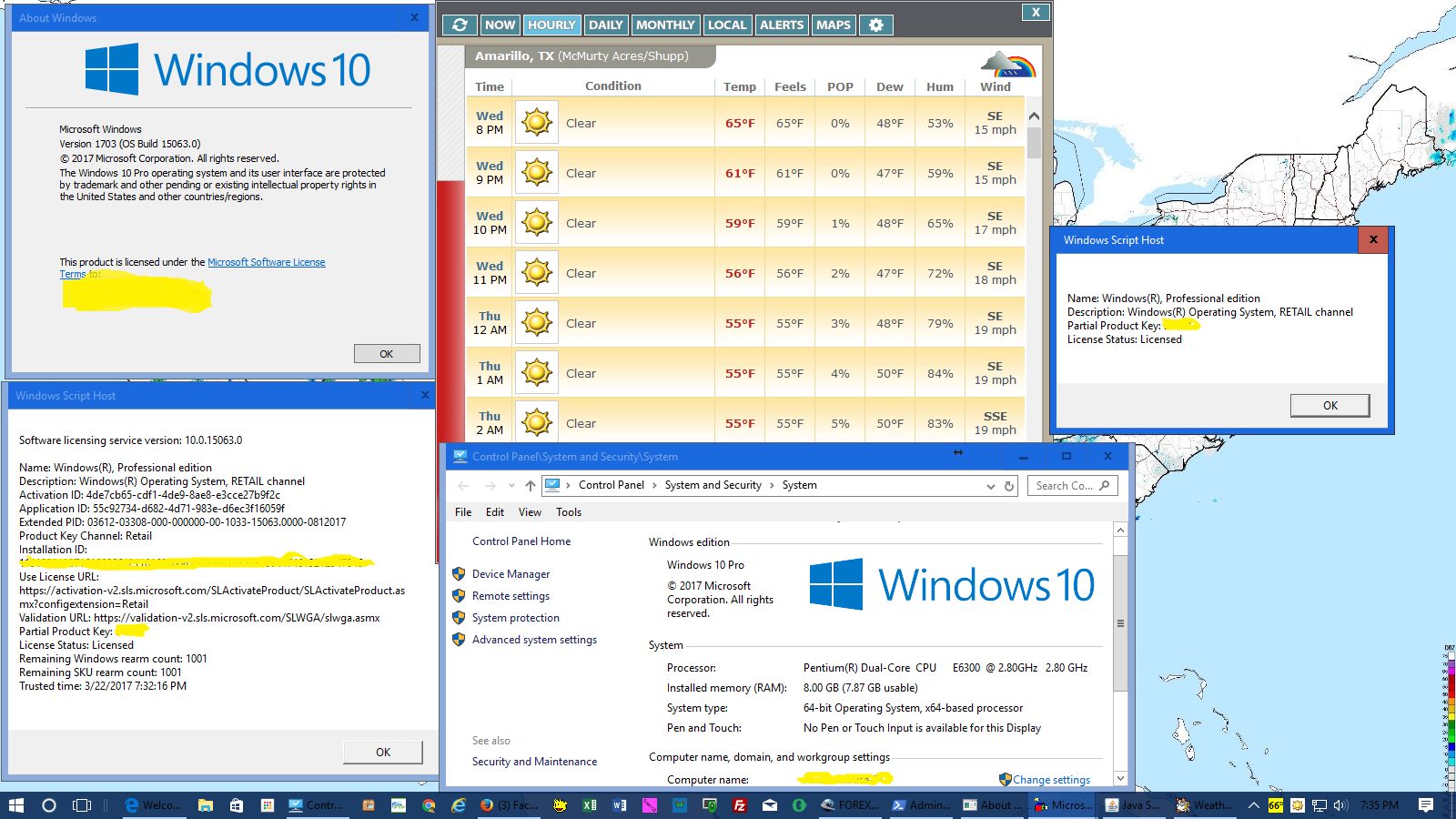Switch to the Java taskbar window
Screen dimensions: 1456x819
coord(1132,805)
